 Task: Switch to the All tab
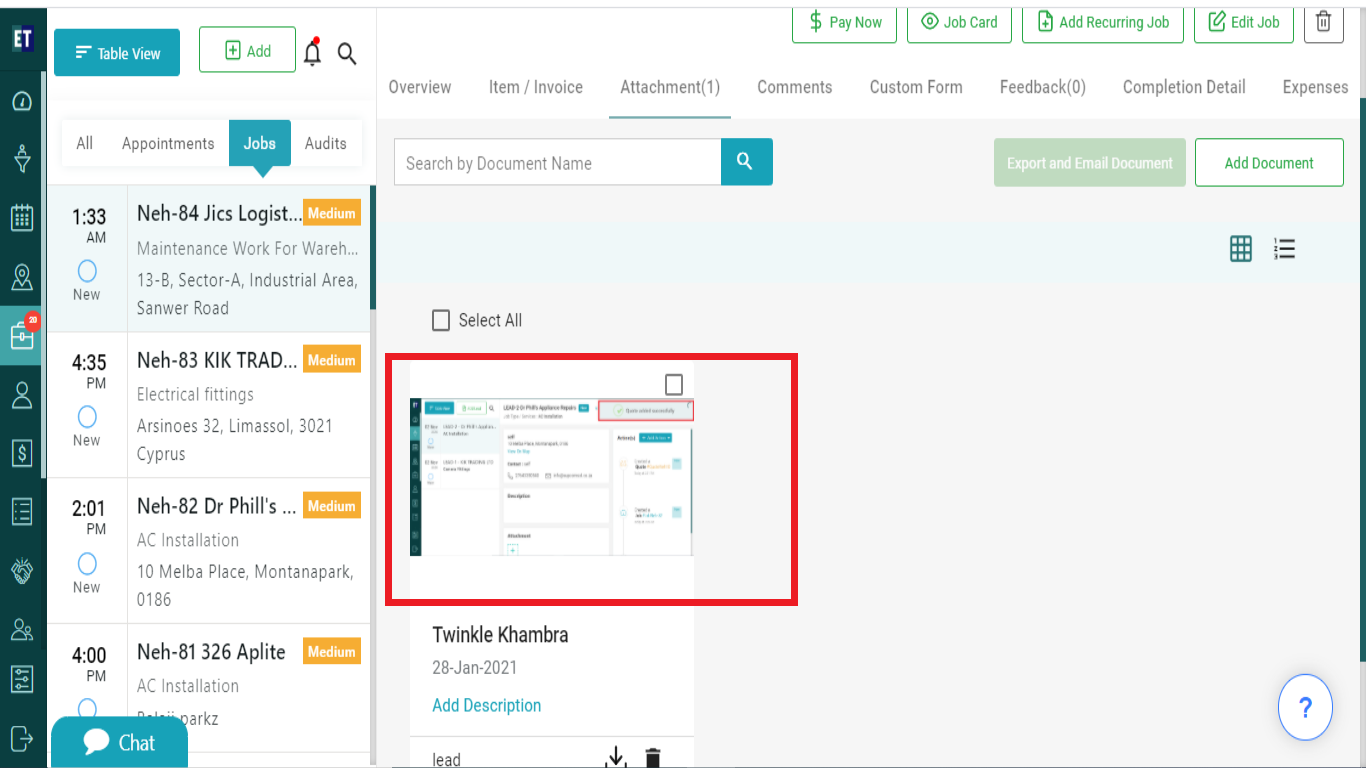[x=85, y=143]
